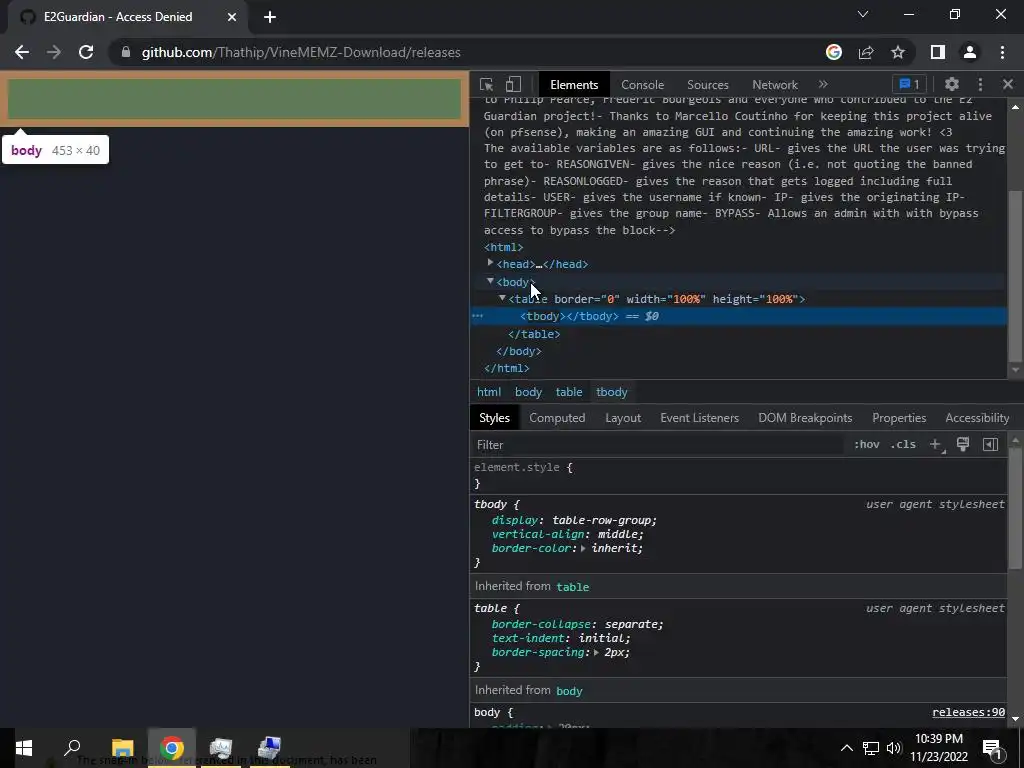The height and width of the screenshot is (768, 1024).
Task: Go back in browser history
Action: (x=22, y=52)
